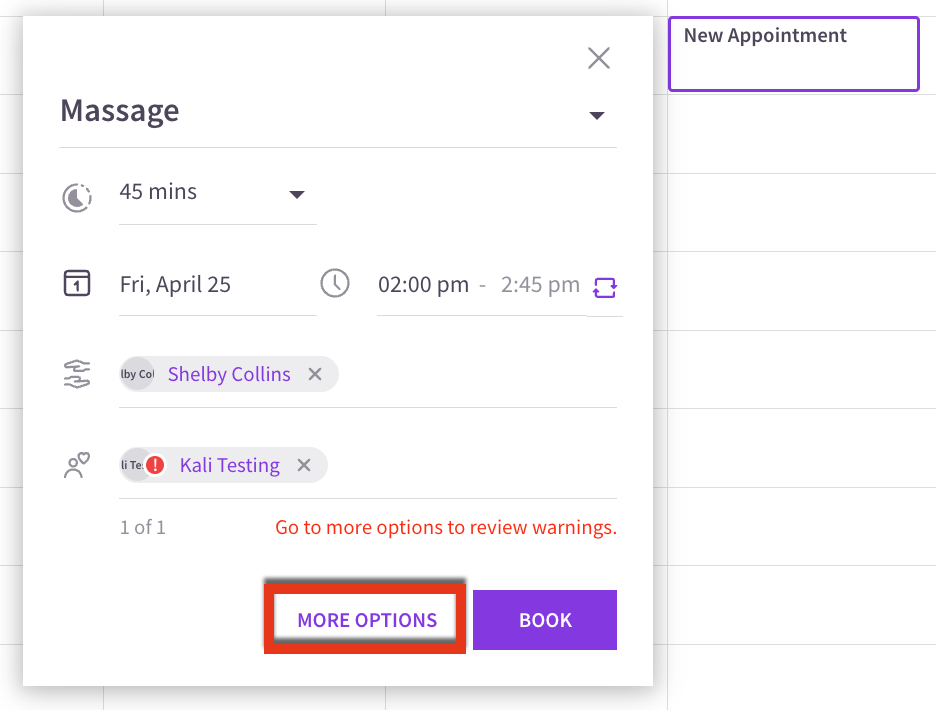Click the BOOK button
Screen dimensions: 936x710
point(544,620)
